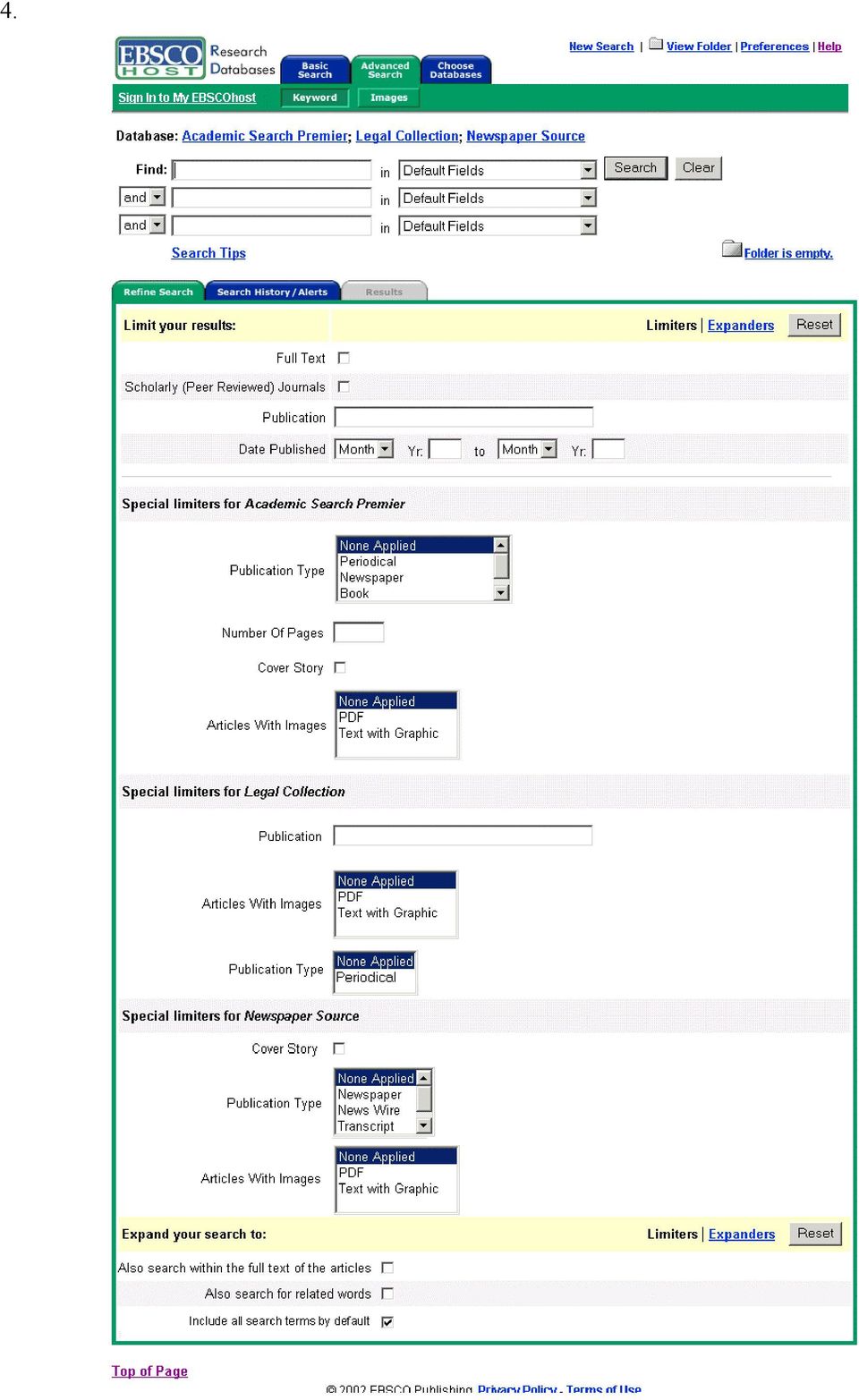The height and width of the screenshot is (1400, 859).
Task: Switch to Basic Search tab
Action: tap(315, 70)
